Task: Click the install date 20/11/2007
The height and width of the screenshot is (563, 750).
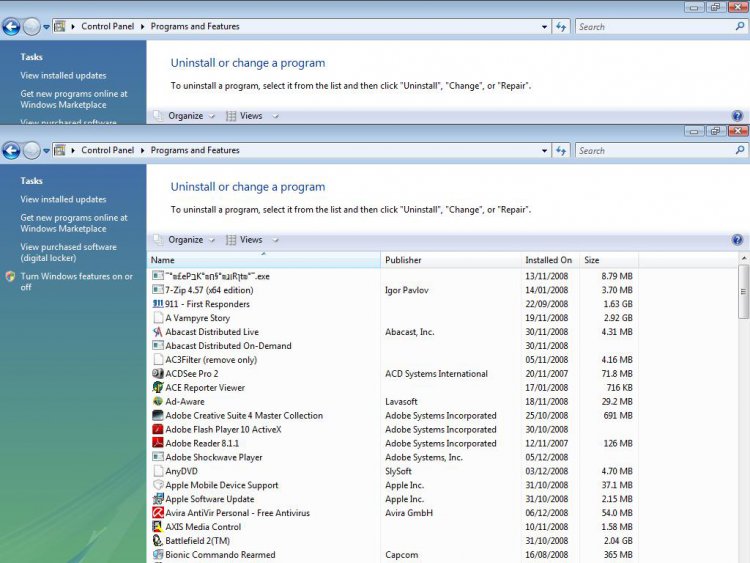Action: pos(547,374)
